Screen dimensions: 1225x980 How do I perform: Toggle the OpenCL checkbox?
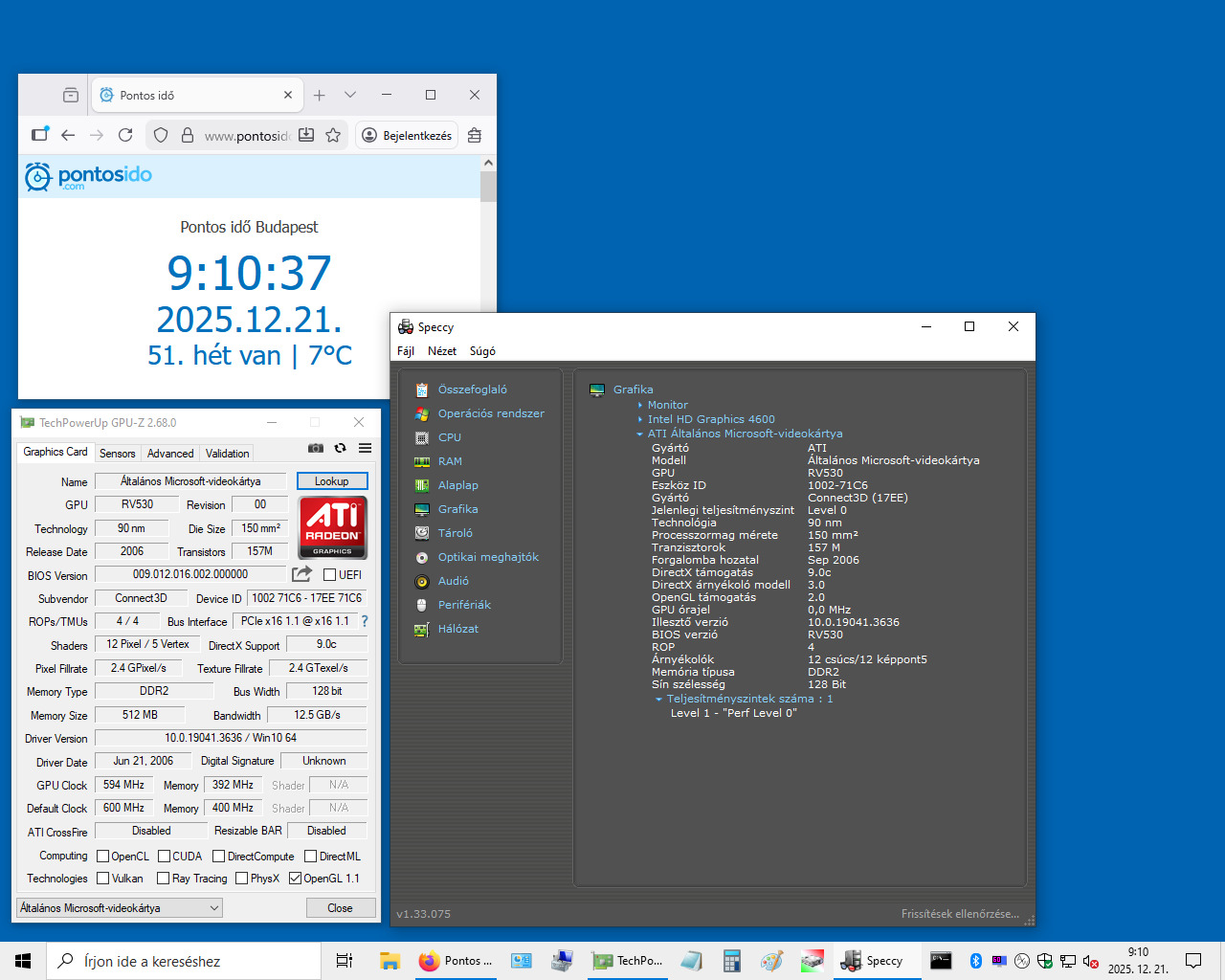point(103,857)
